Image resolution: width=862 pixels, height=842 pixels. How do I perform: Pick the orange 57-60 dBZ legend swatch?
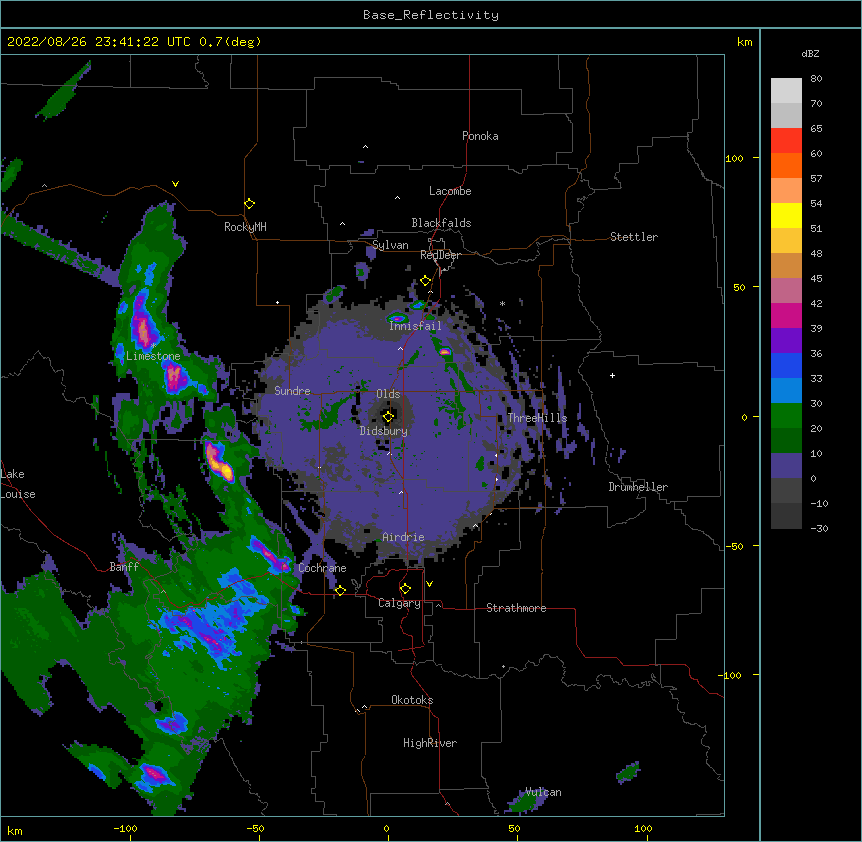tap(786, 165)
